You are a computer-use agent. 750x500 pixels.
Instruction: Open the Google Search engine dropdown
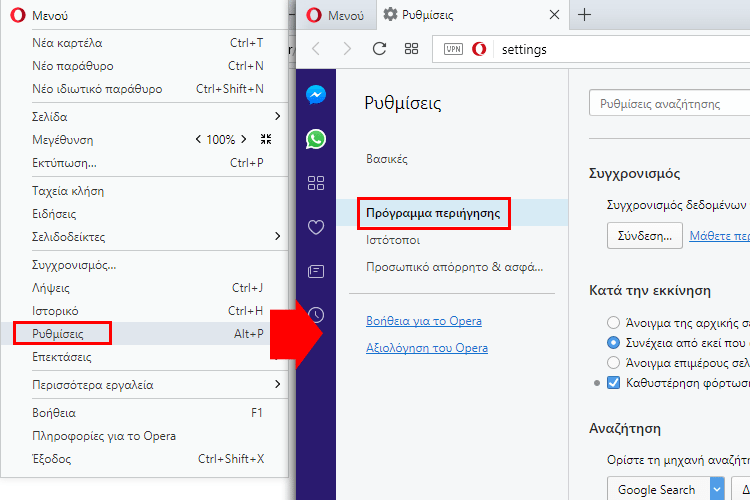666,489
